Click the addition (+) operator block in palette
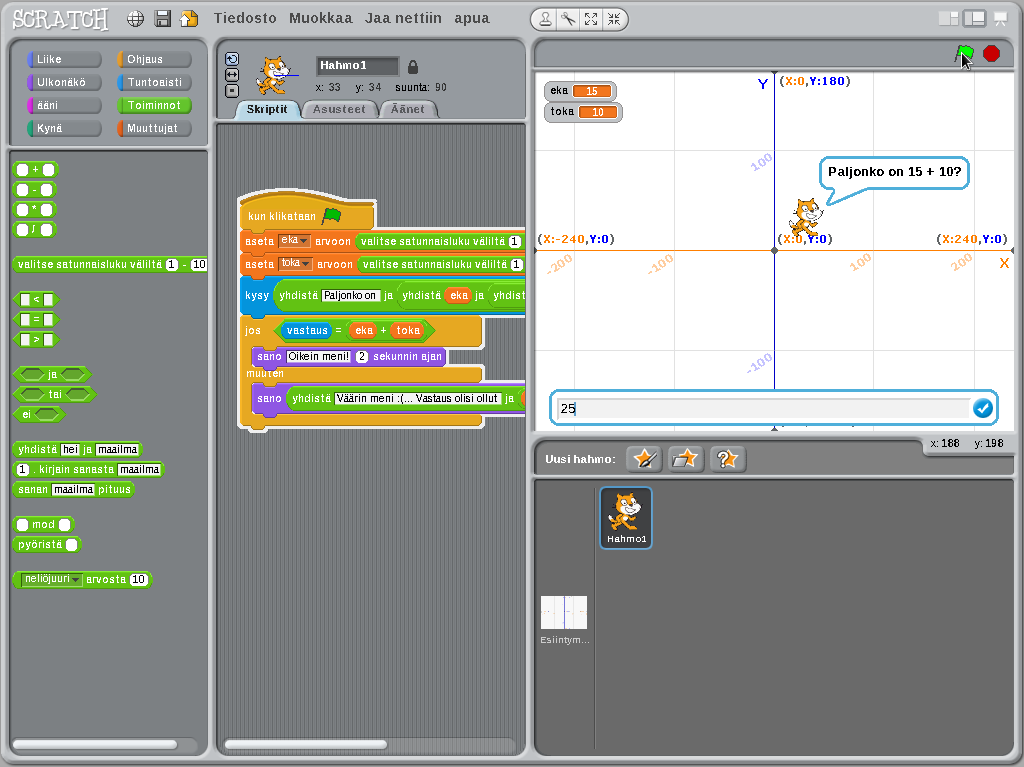Viewport: 1024px width, 767px height. tap(35, 170)
